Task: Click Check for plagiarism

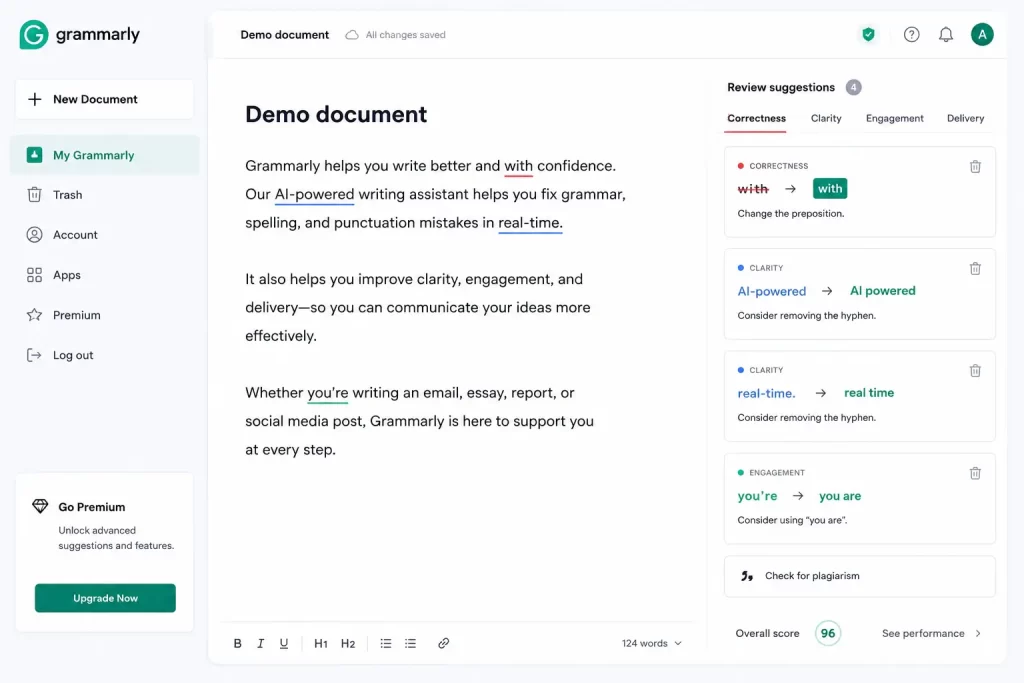Action: [859, 576]
